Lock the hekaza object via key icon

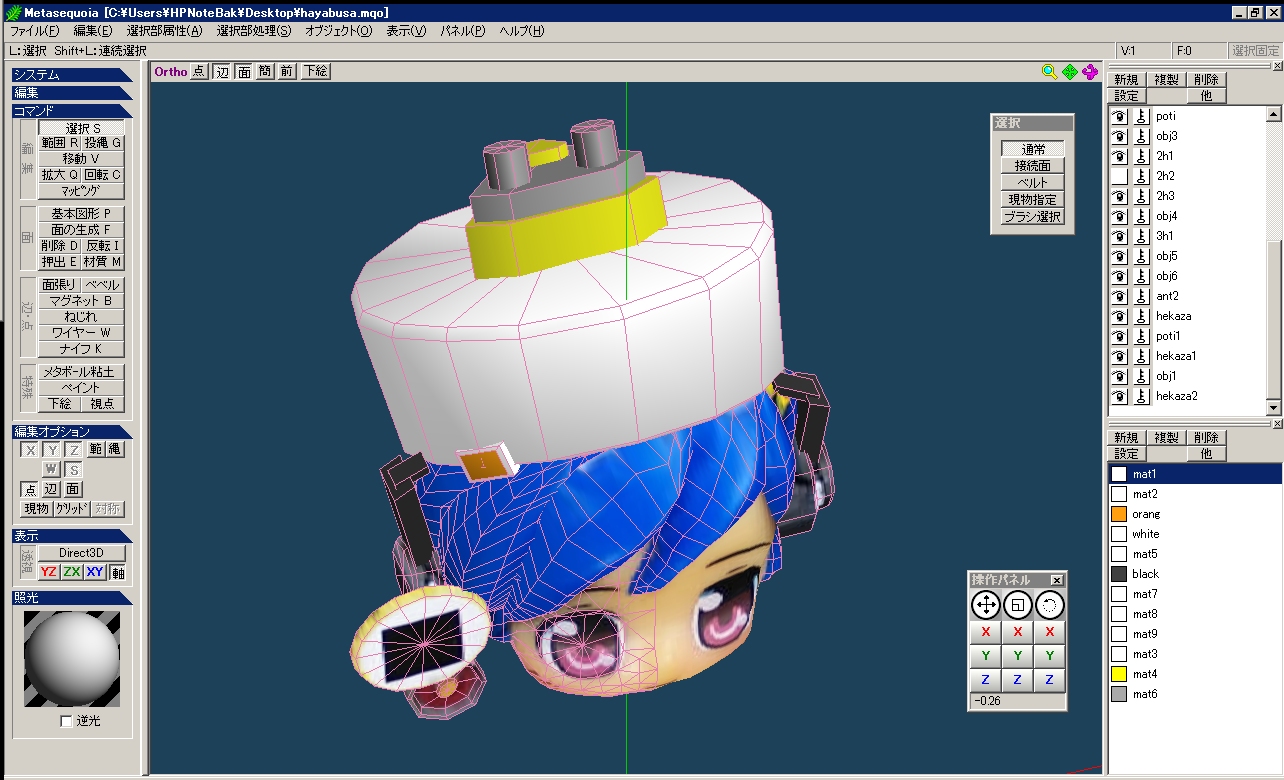click(x=1141, y=316)
